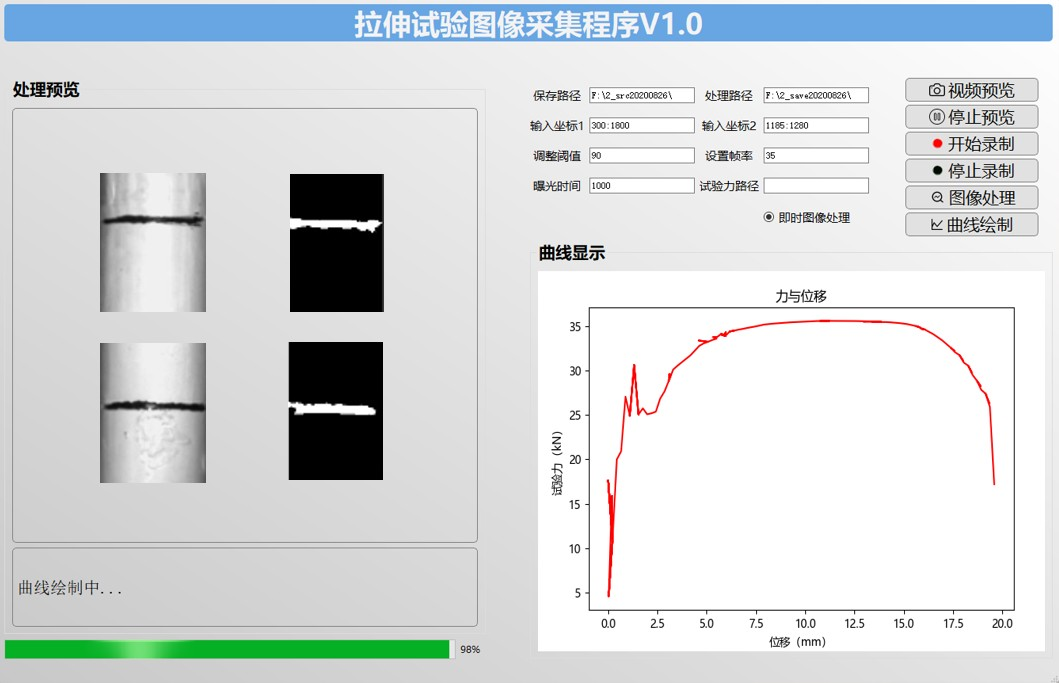Viewport: 1059px width, 683px height.
Task: Click the 处理路径 text field
Action: coord(815,96)
